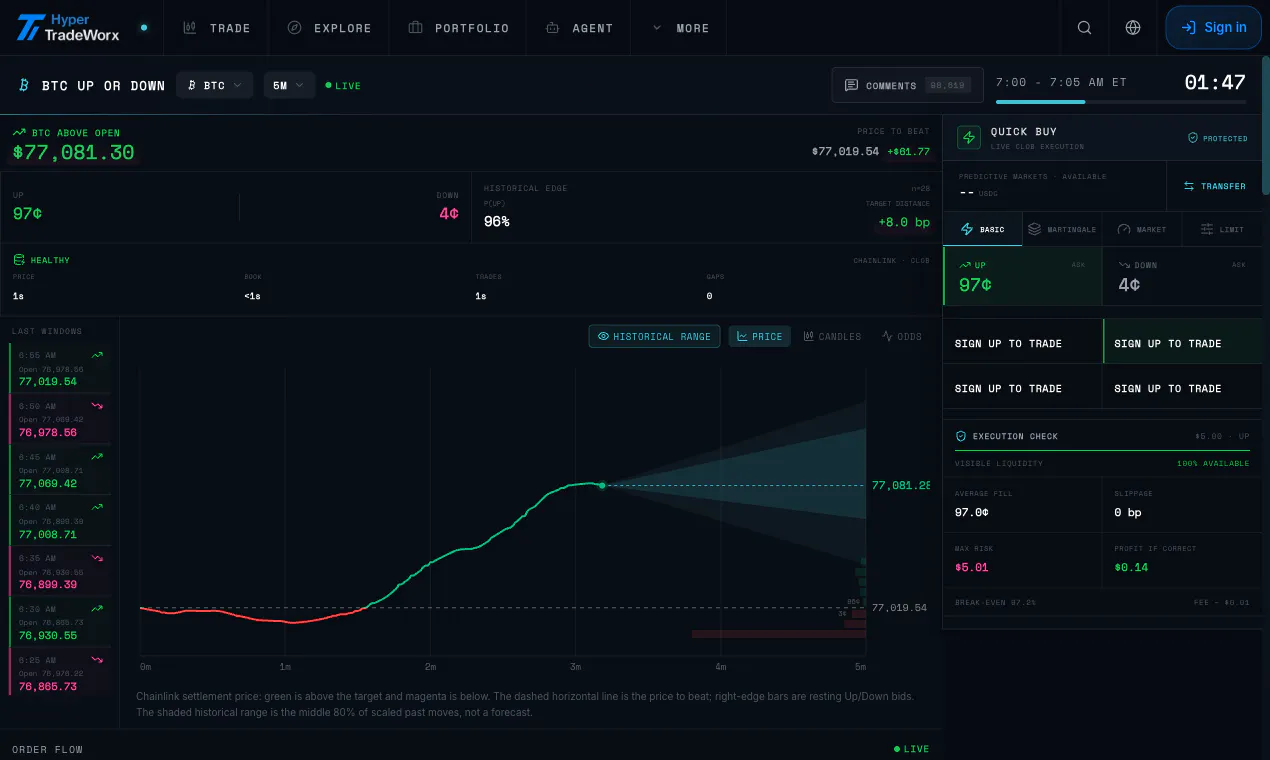Click the $77,081.30 current price
Image resolution: width=1270 pixels, height=760 pixels.
click(73, 153)
